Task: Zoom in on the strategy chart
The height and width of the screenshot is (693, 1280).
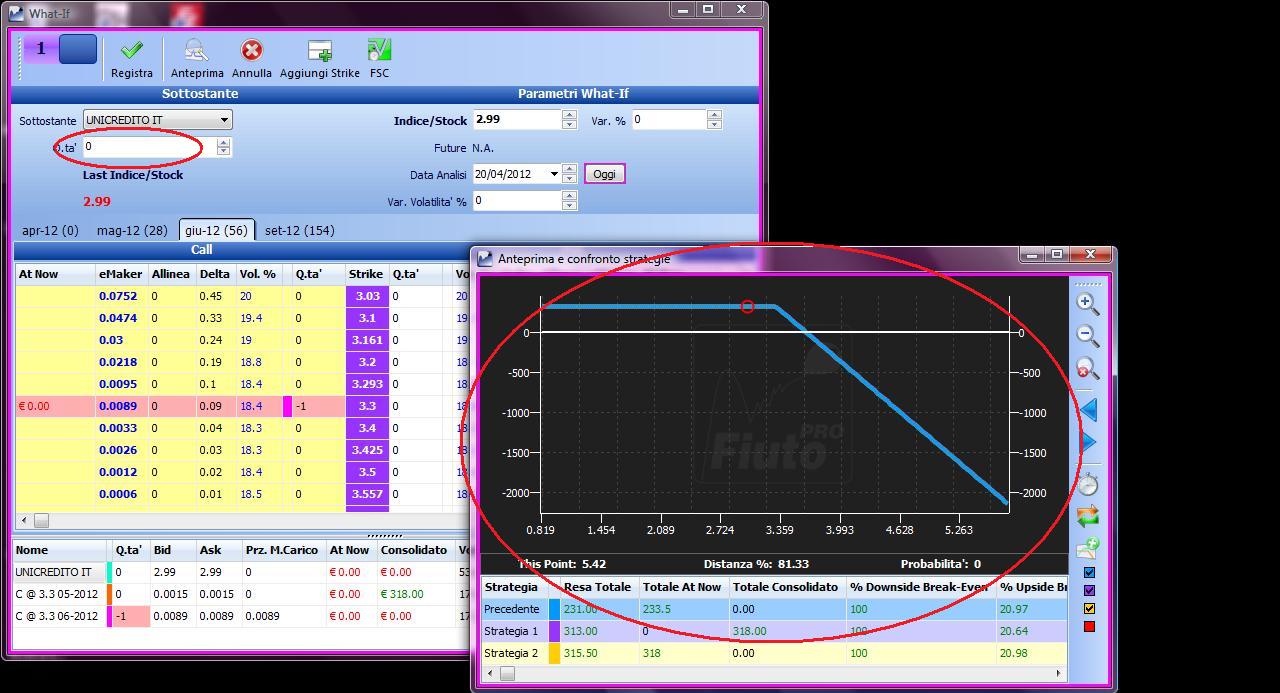Action: click(1087, 303)
